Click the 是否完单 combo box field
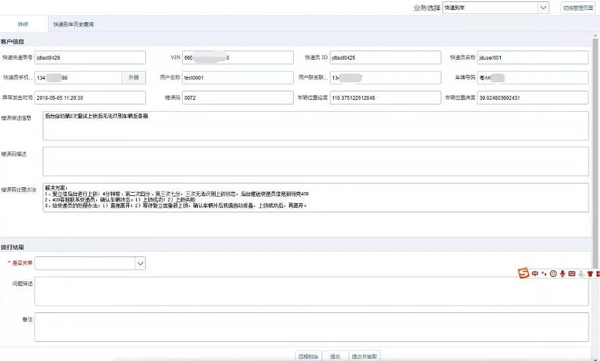600x361 pixels. [x=90, y=263]
